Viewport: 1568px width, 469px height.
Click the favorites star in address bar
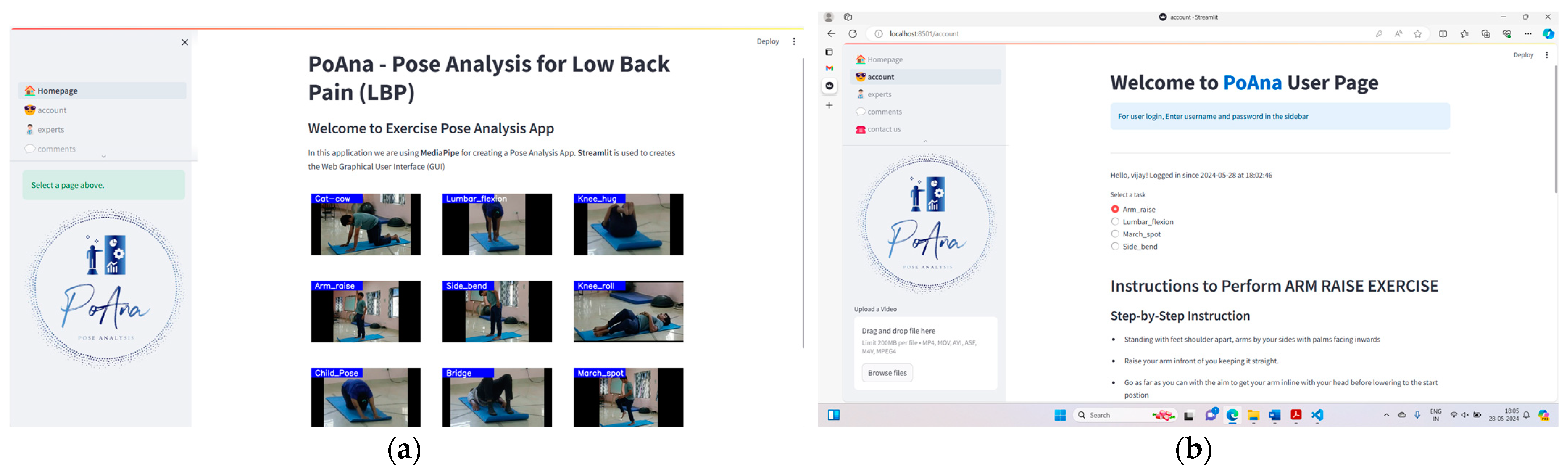[x=1418, y=34]
